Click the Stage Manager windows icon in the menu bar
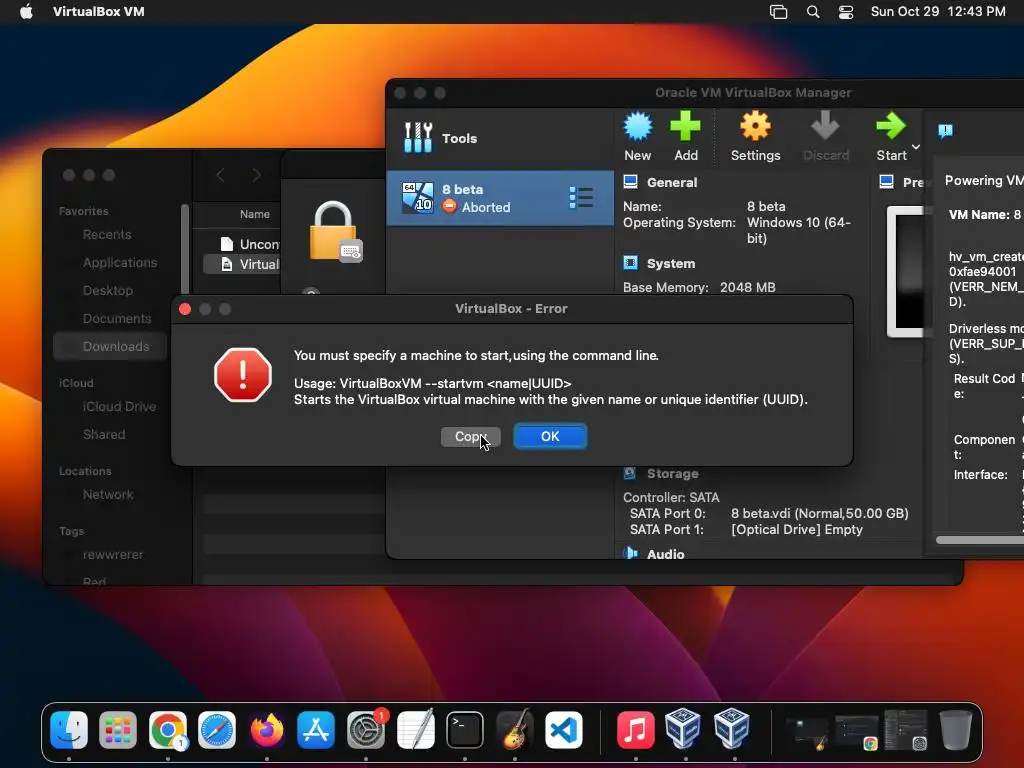 (x=778, y=12)
